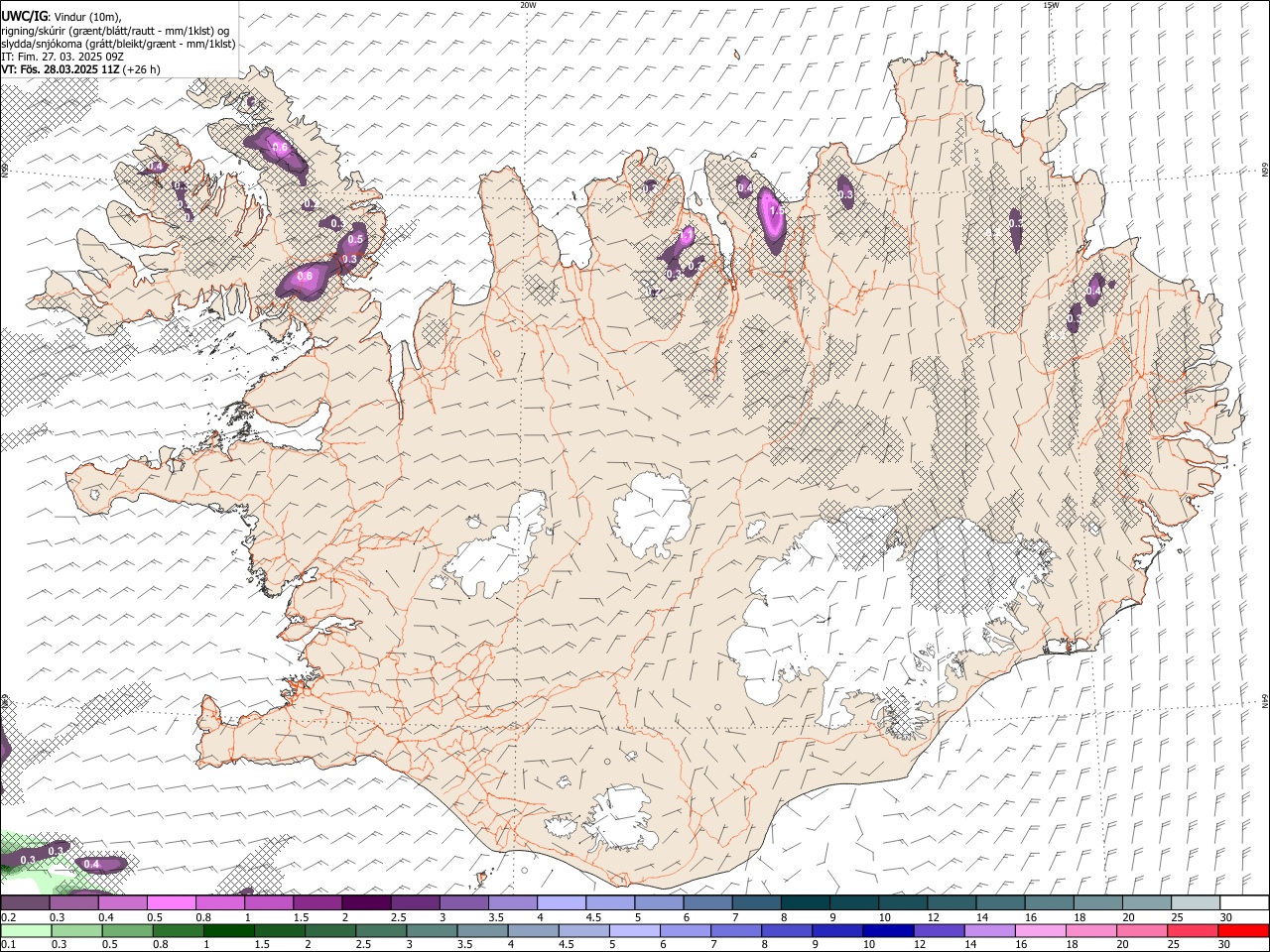Image resolution: width=1270 pixels, height=952 pixels.
Task: Pick the darkest purple swatch between 2 and 2.5
Action: 366,902
